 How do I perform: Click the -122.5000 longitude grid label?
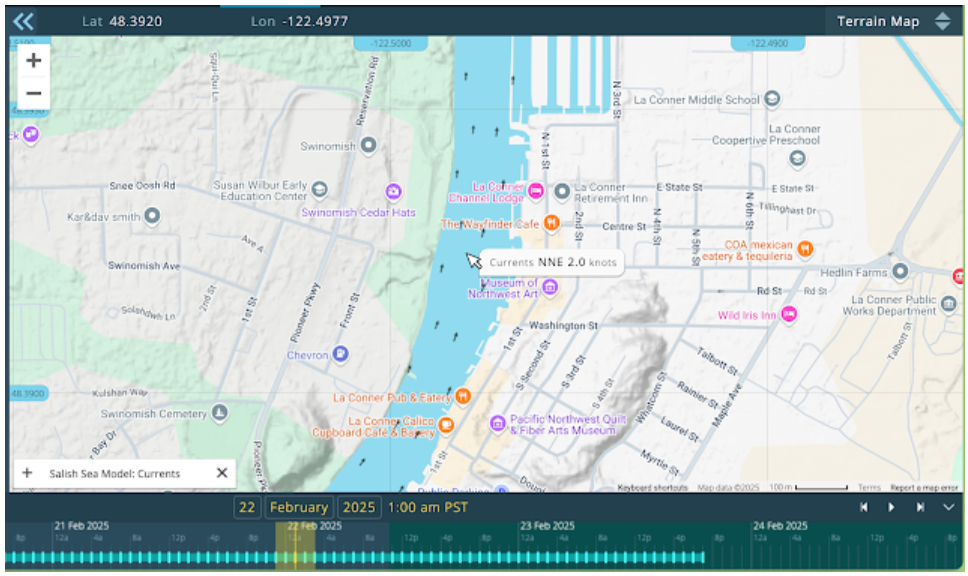coord(391,43)
